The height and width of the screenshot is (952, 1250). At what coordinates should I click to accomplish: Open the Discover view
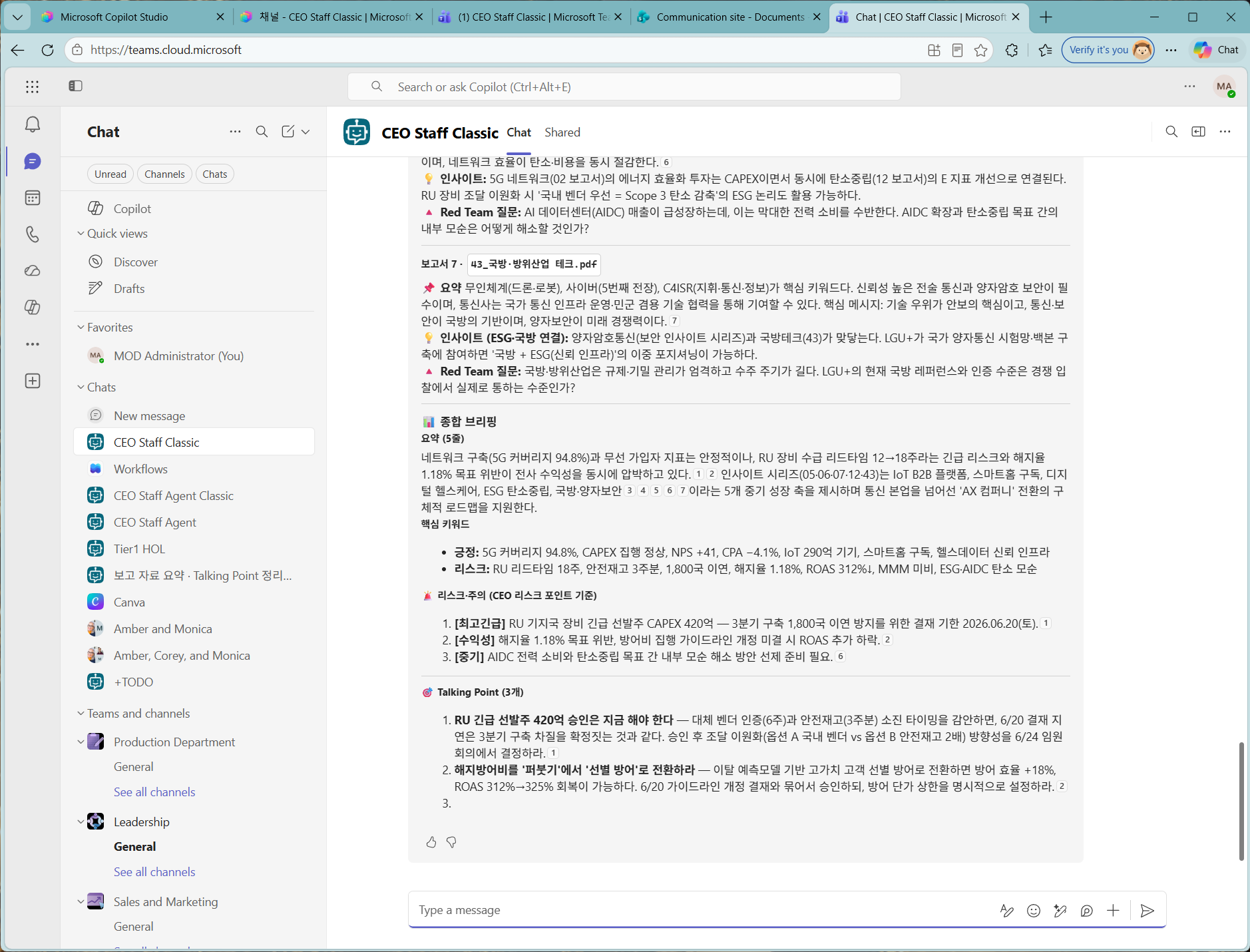pos(194,262)
